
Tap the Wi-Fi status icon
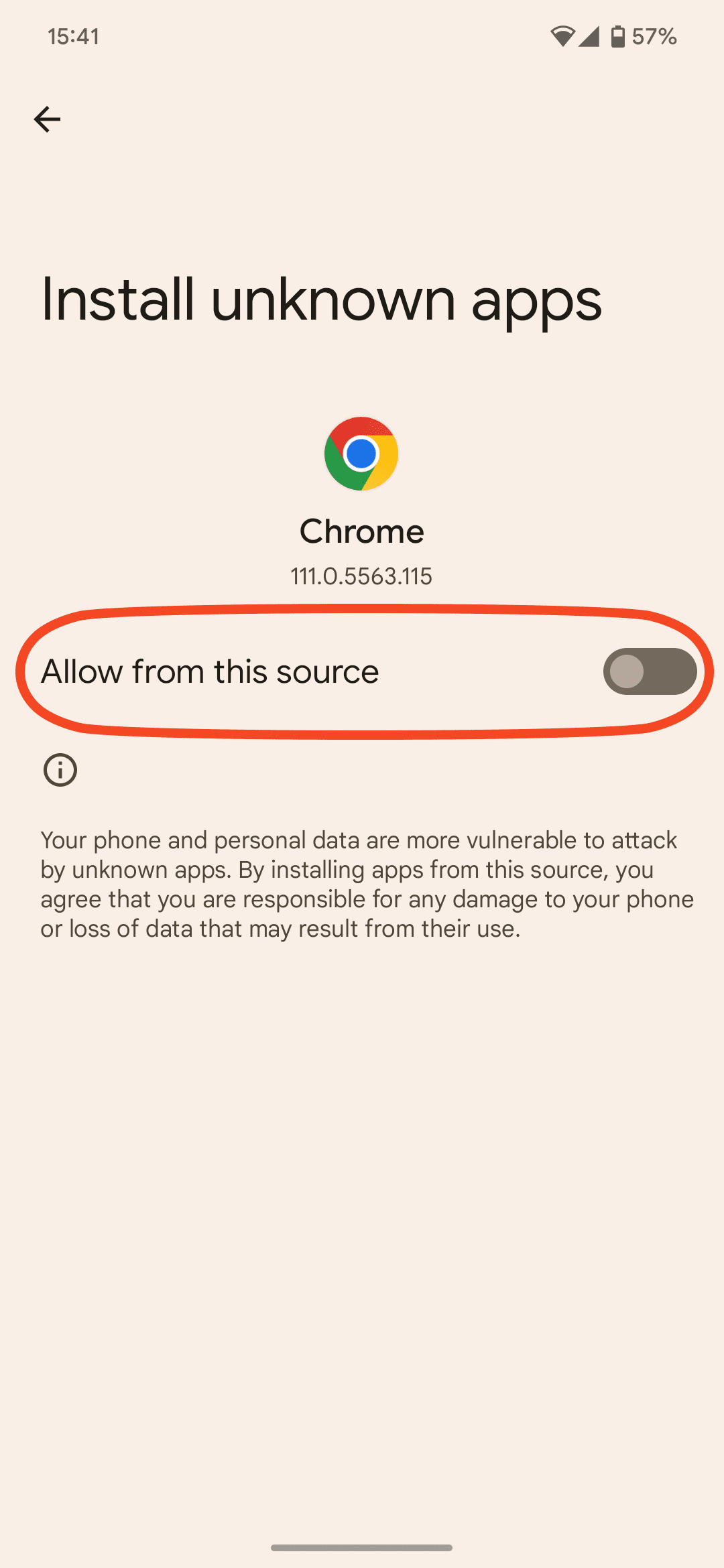pyautogui.click(x=562, y=36)
